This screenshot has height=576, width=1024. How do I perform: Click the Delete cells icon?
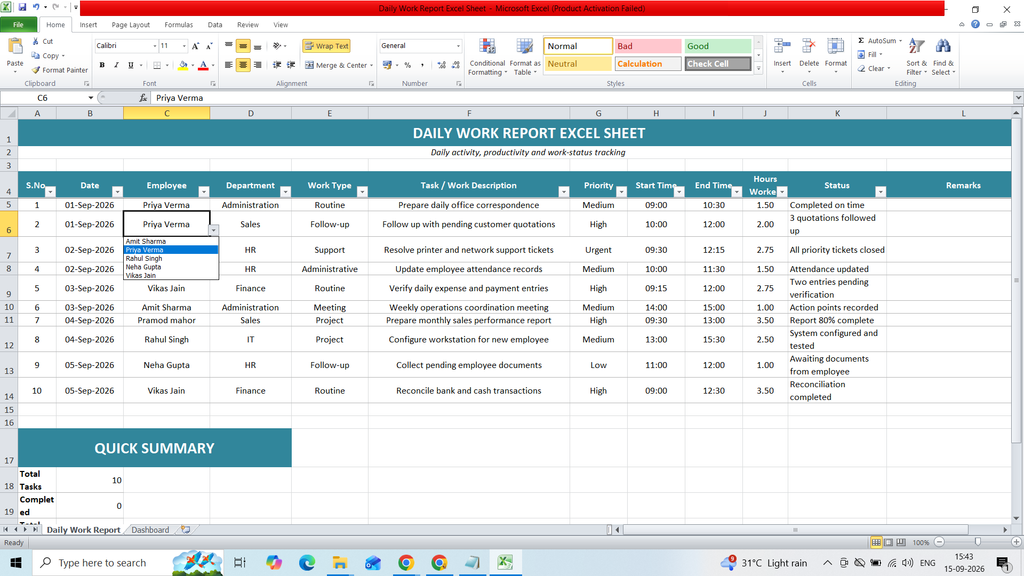point(808,48)
